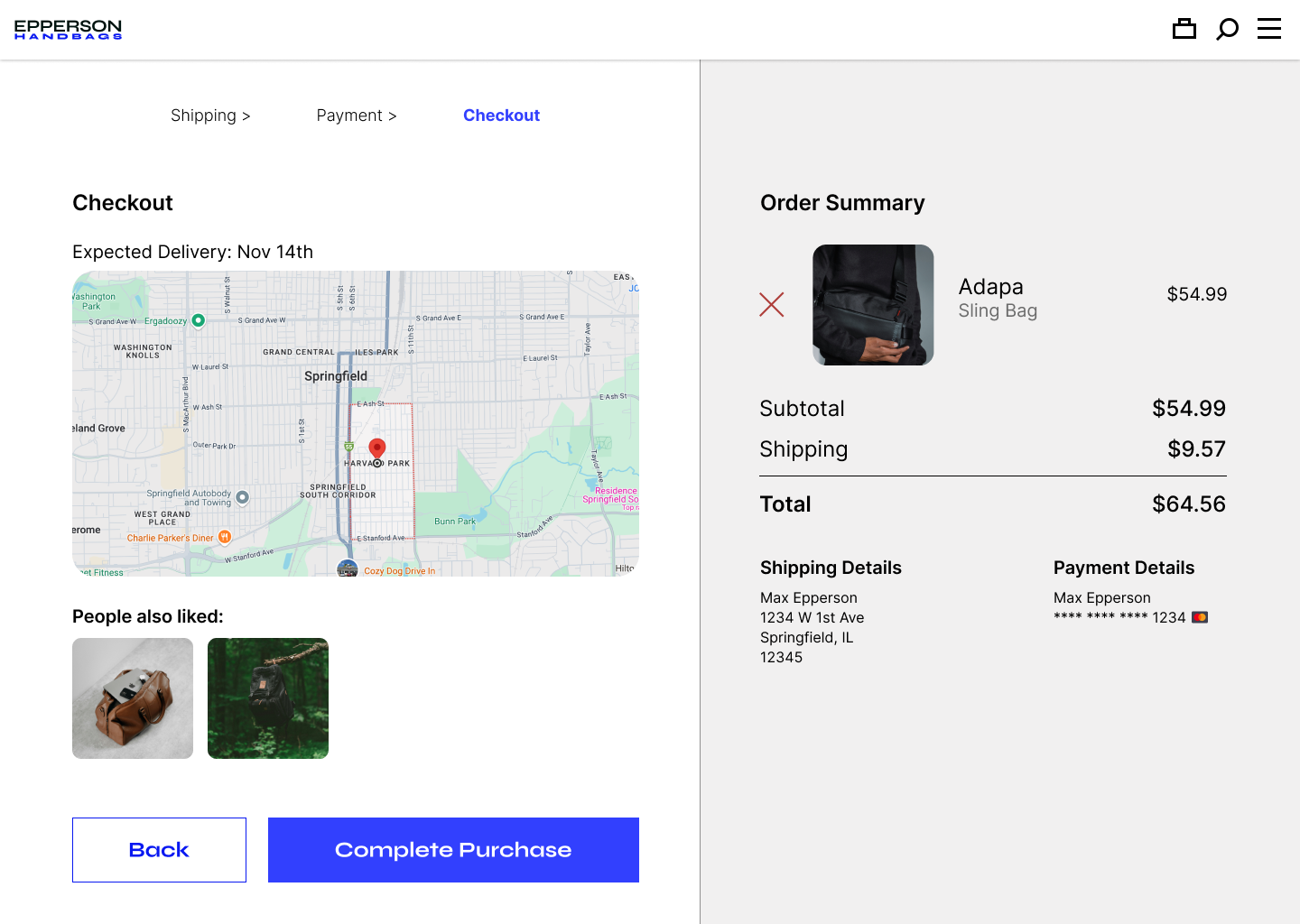
Task: Open the black backpack forest suggestion
Action: (268, 698)
